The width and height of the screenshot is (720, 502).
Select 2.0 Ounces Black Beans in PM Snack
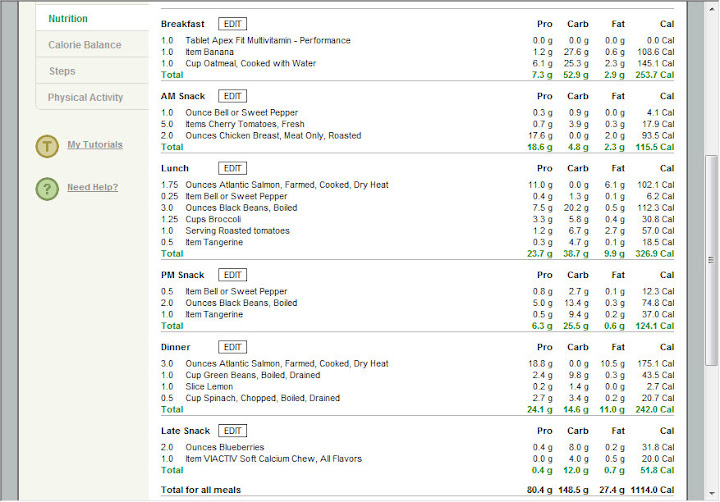click(x=417, y=303)
